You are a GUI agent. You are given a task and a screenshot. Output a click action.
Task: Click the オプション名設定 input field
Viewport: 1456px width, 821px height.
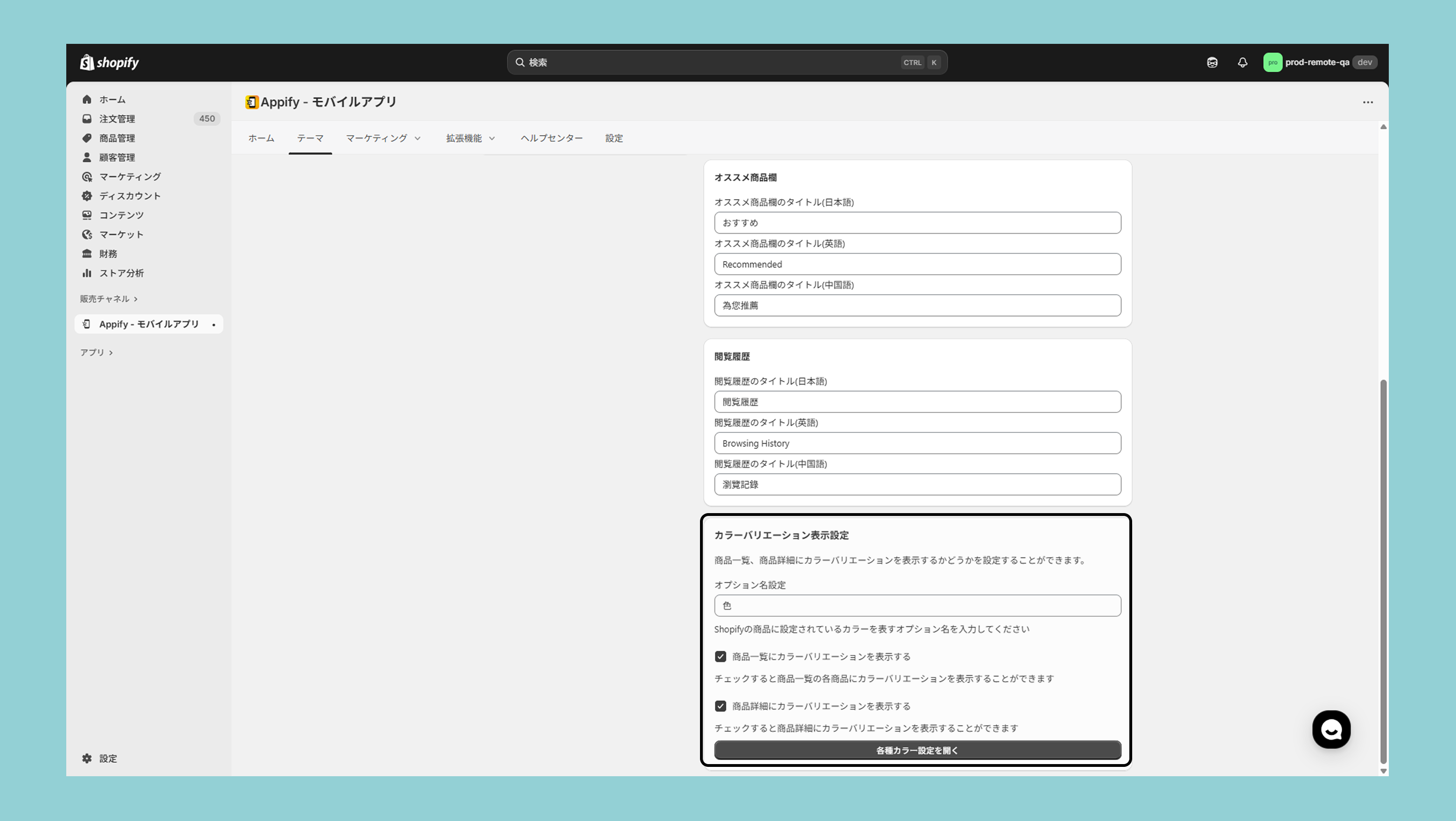coord(917,605)
